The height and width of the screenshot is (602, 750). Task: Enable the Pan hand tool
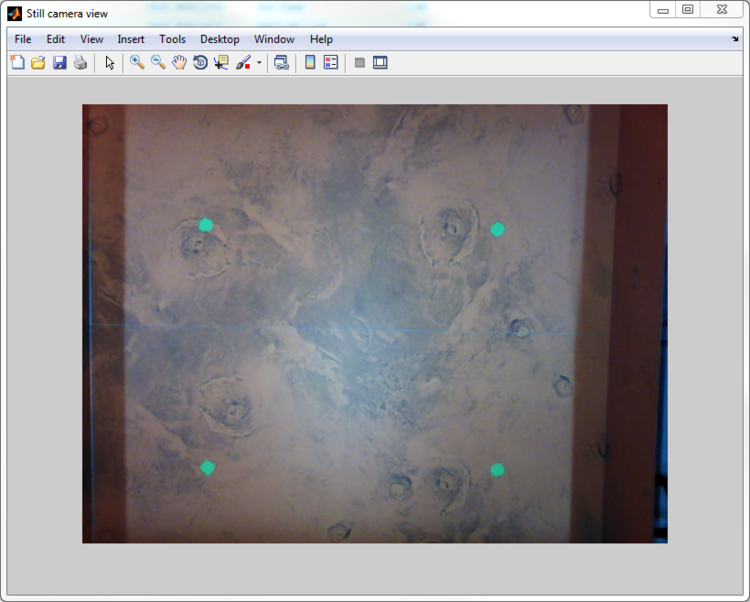[179, 63]
